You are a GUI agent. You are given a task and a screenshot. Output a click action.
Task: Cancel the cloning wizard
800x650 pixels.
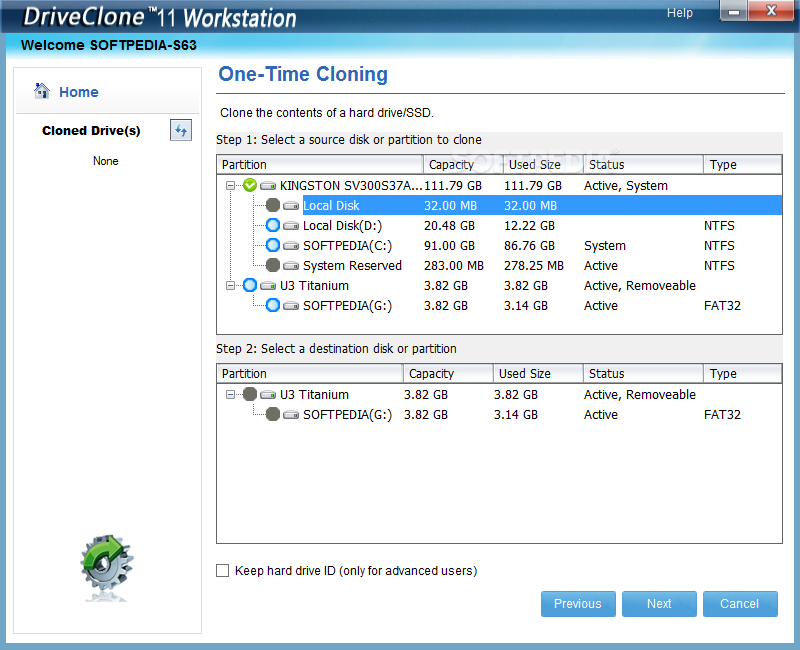pyautogui.click(x=740, y=604)
